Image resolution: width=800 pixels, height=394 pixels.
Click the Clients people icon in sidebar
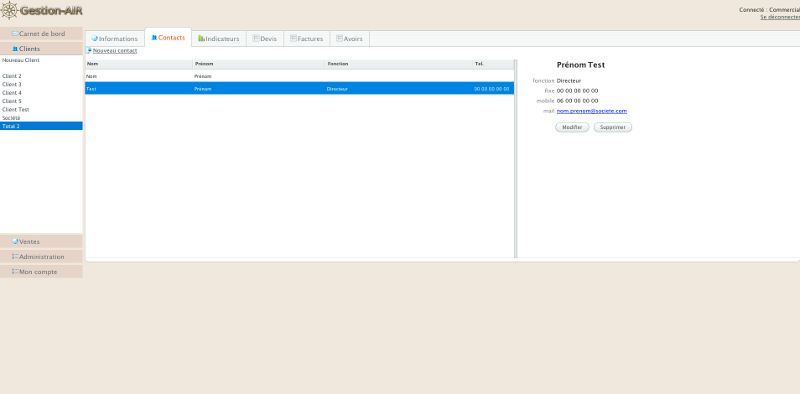15,49
